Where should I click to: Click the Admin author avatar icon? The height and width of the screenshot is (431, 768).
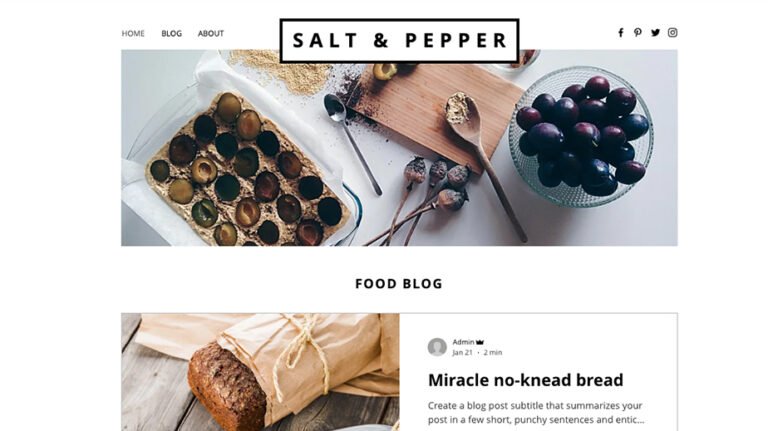[437, 347]
